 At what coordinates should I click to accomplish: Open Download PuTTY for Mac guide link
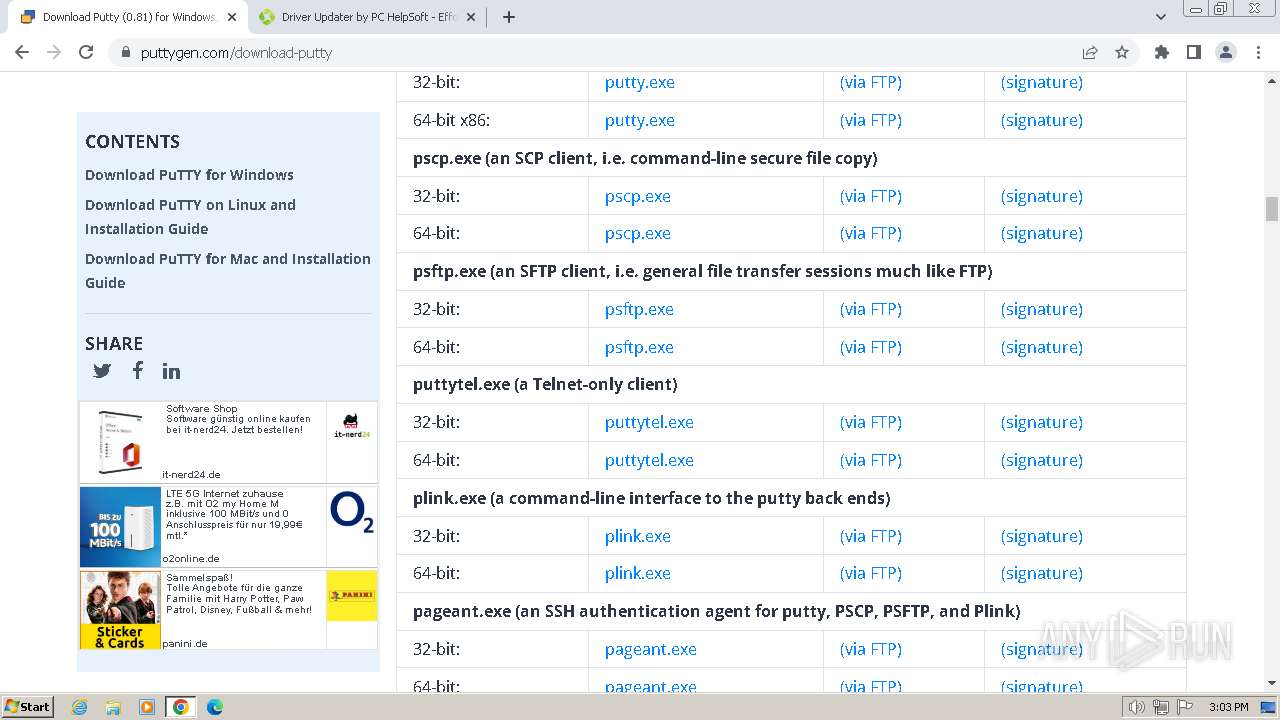point(228,270)
